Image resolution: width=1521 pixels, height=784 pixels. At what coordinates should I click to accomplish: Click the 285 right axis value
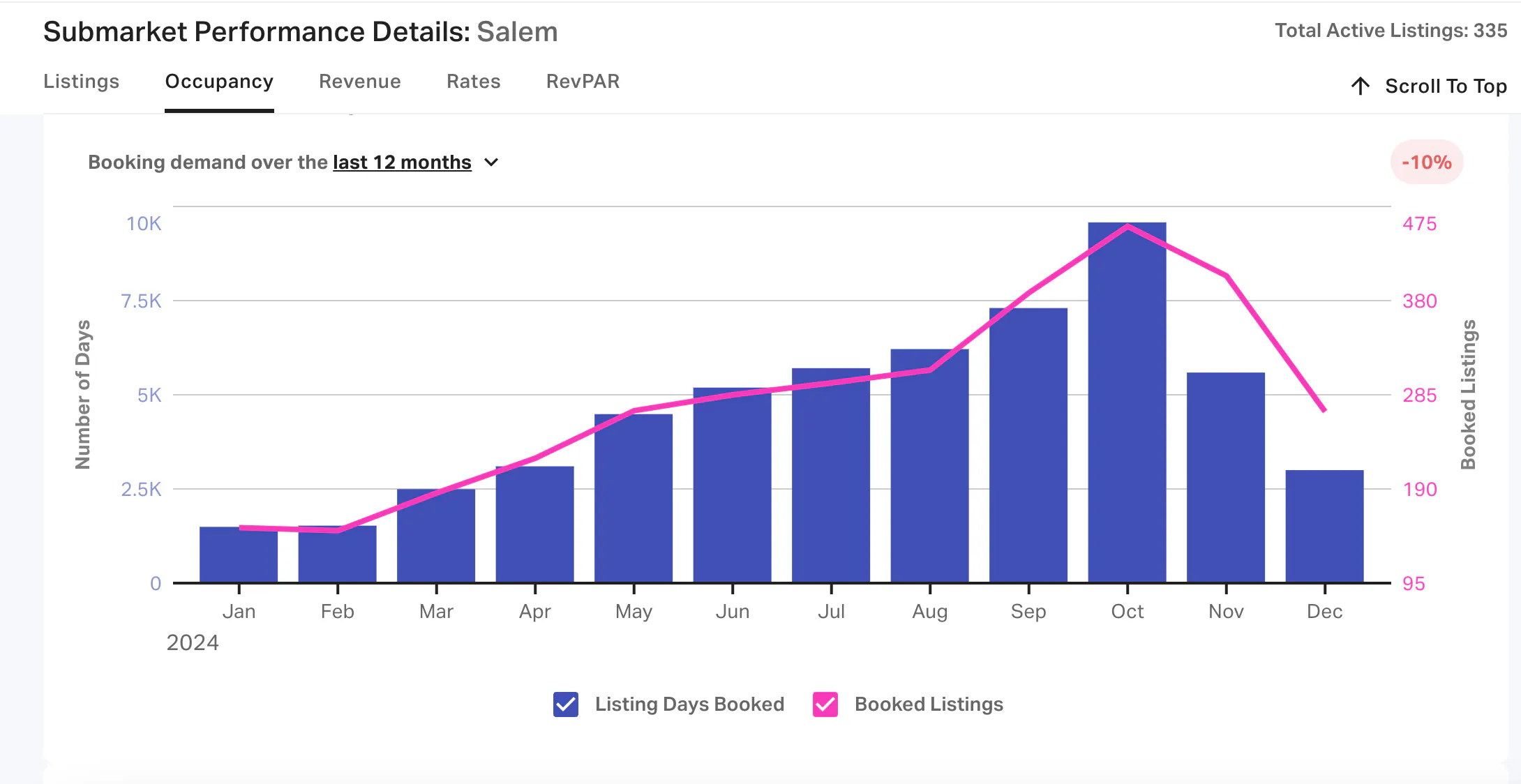coord(1420,395)
